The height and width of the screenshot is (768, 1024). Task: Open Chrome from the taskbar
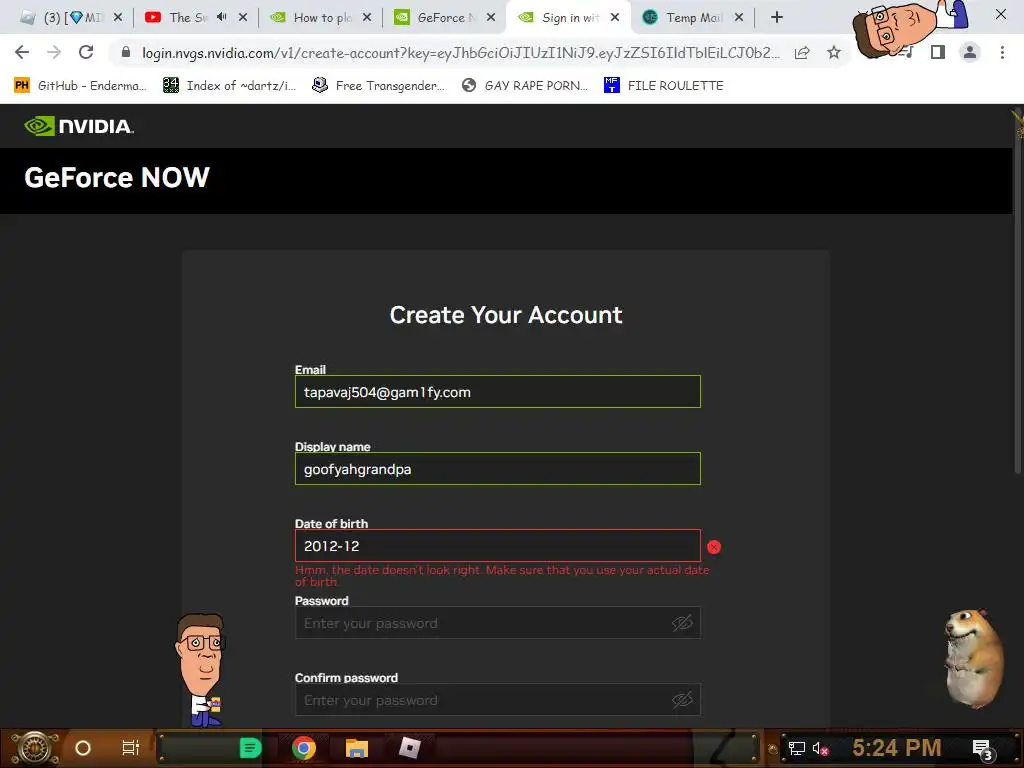pos(304,748)
